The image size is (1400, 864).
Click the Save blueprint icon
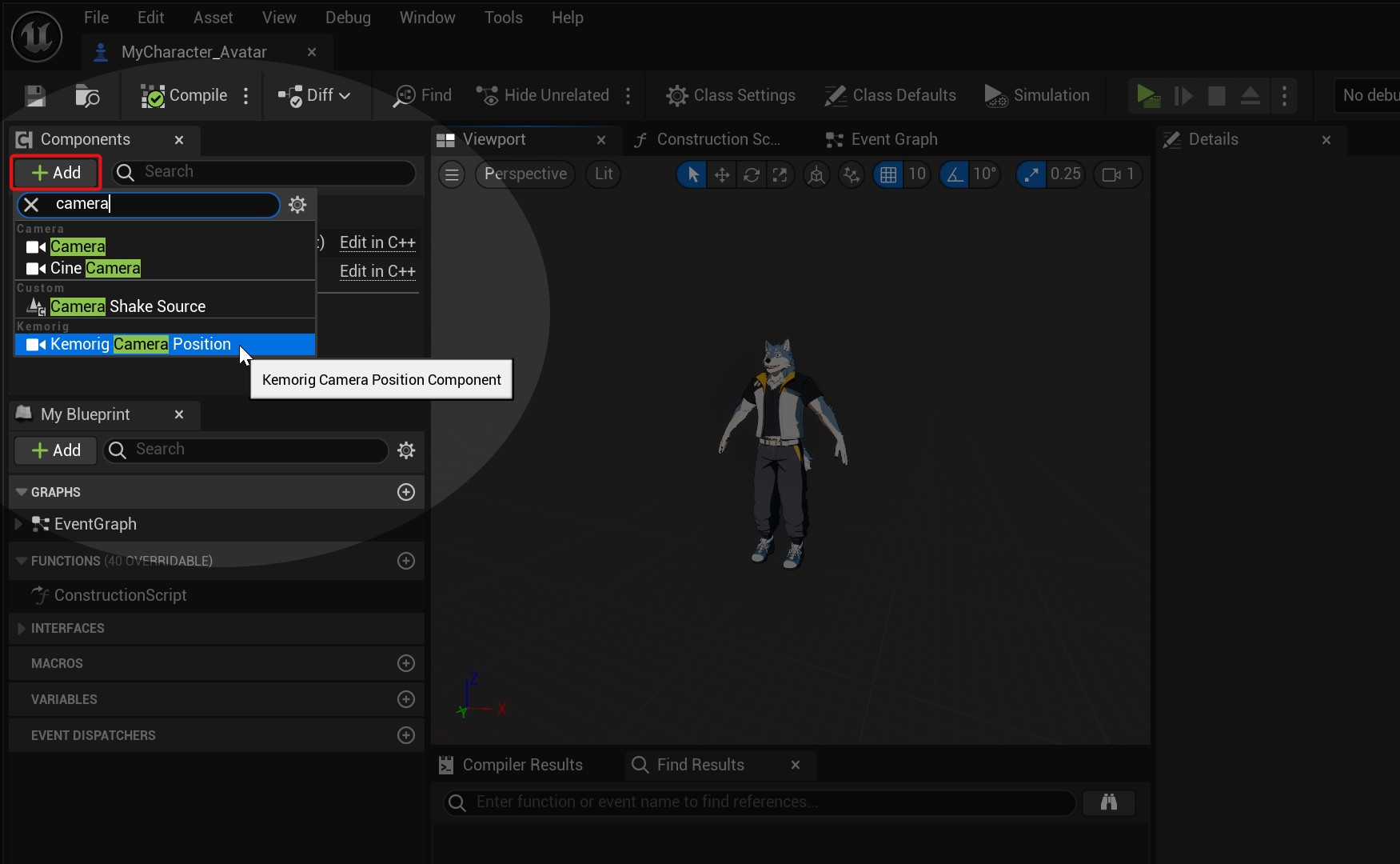point(35,96)
